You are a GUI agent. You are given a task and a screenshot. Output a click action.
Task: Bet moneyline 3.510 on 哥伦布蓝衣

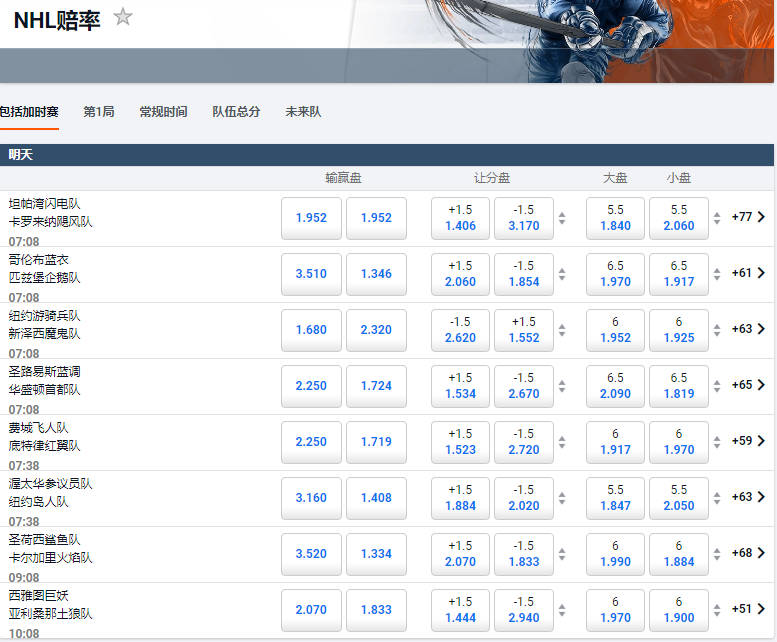pyautogui.click(x=311, y=274)
